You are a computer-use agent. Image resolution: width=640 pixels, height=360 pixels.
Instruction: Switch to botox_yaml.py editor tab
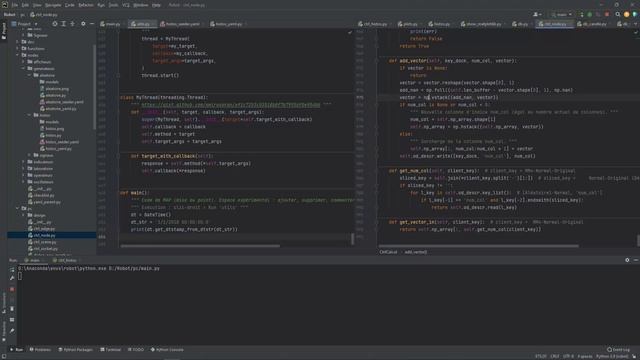227,24
